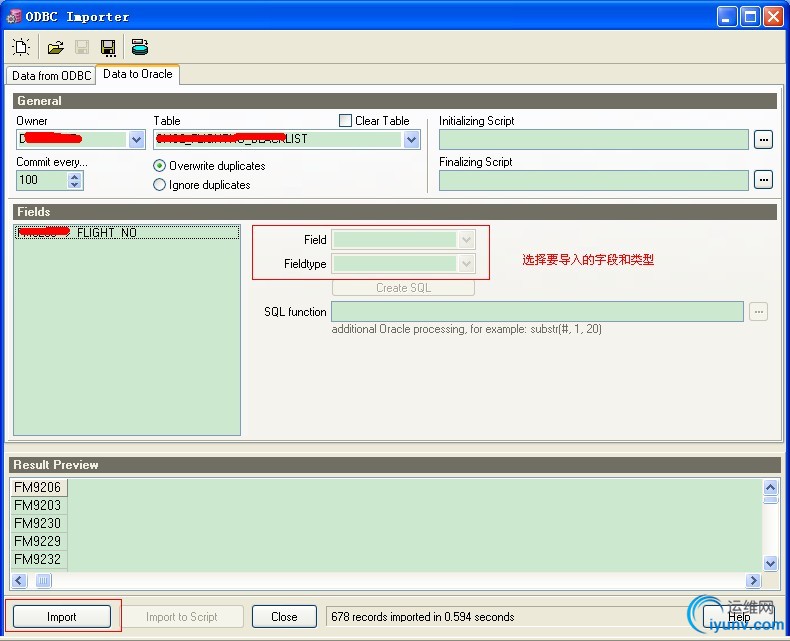The height and width of the screenshot is (641, 790).
Task: Click Result Preview scroll left arrow
Action: 19,581
